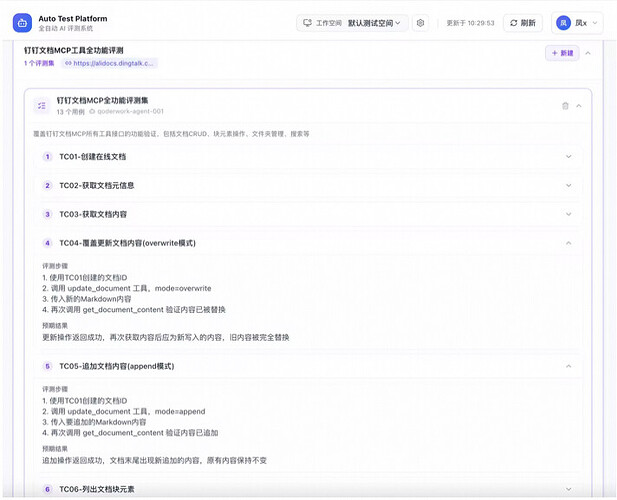Click expected result 原有内容保持不变
The image size is (617, 500).
[237, 461]
